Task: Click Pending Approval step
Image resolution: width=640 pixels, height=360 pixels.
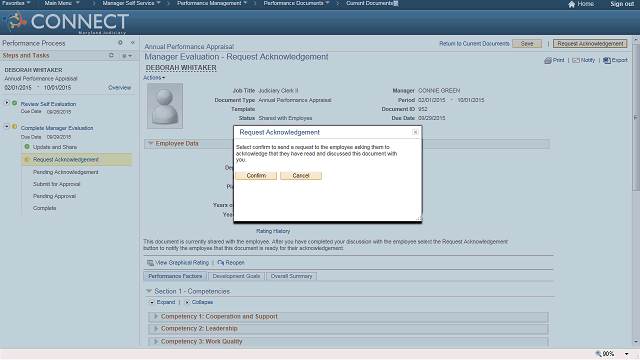Action: (x=54, y=196)
